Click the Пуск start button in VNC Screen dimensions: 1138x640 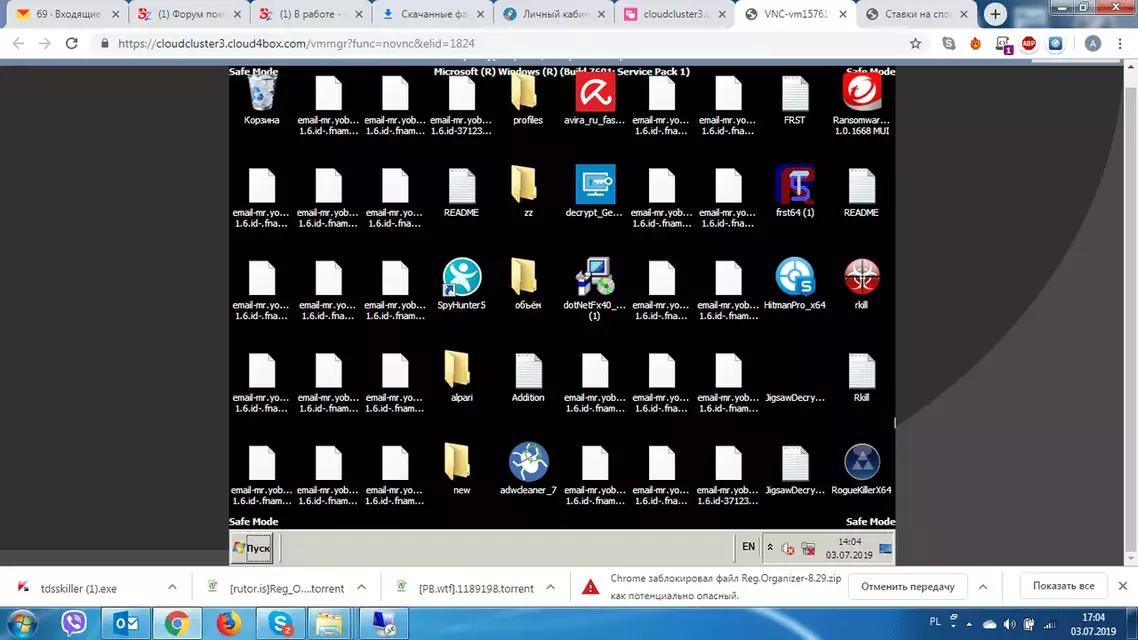point(252,548)
